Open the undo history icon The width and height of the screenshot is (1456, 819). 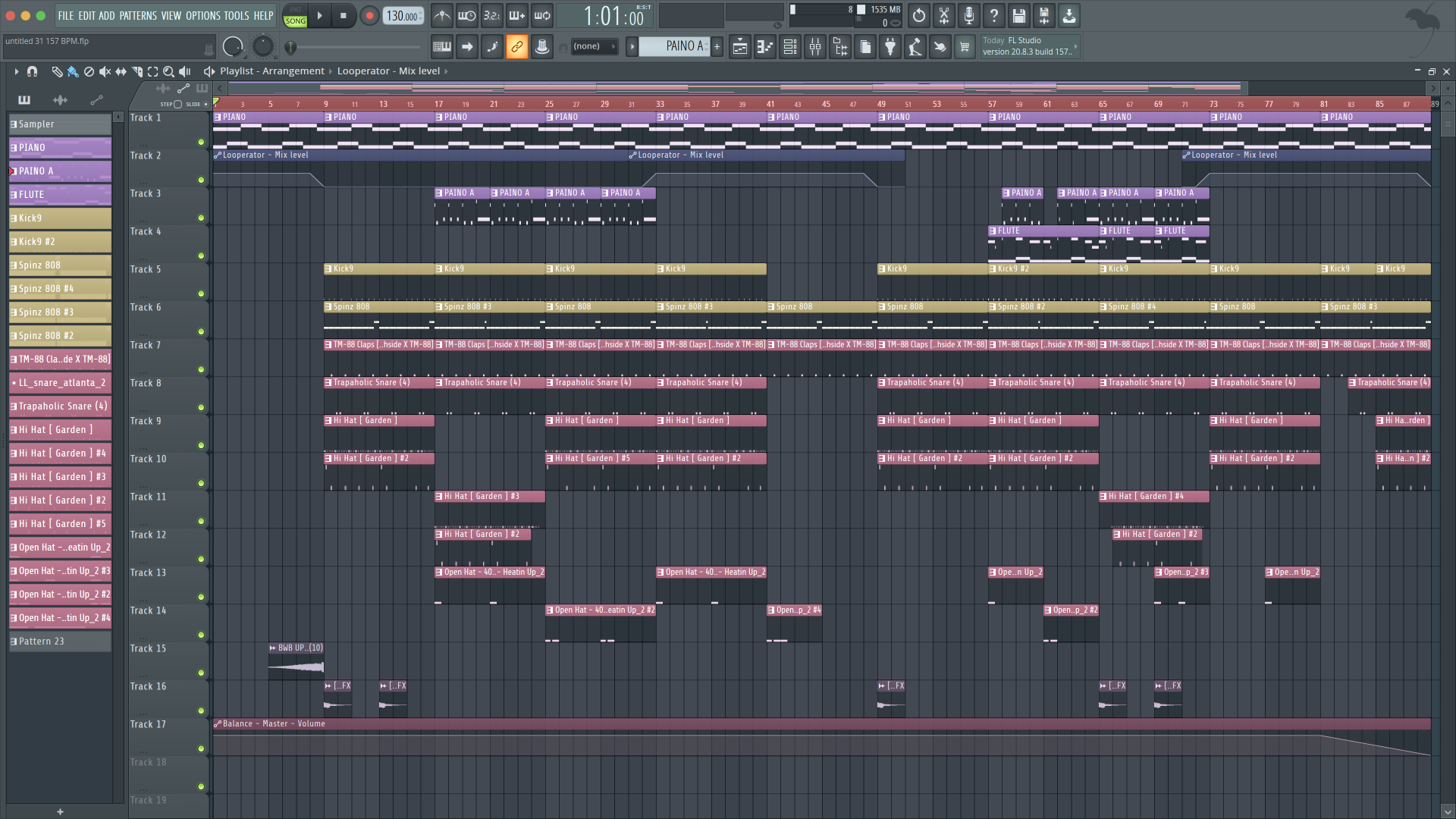(x=918, y=15)
